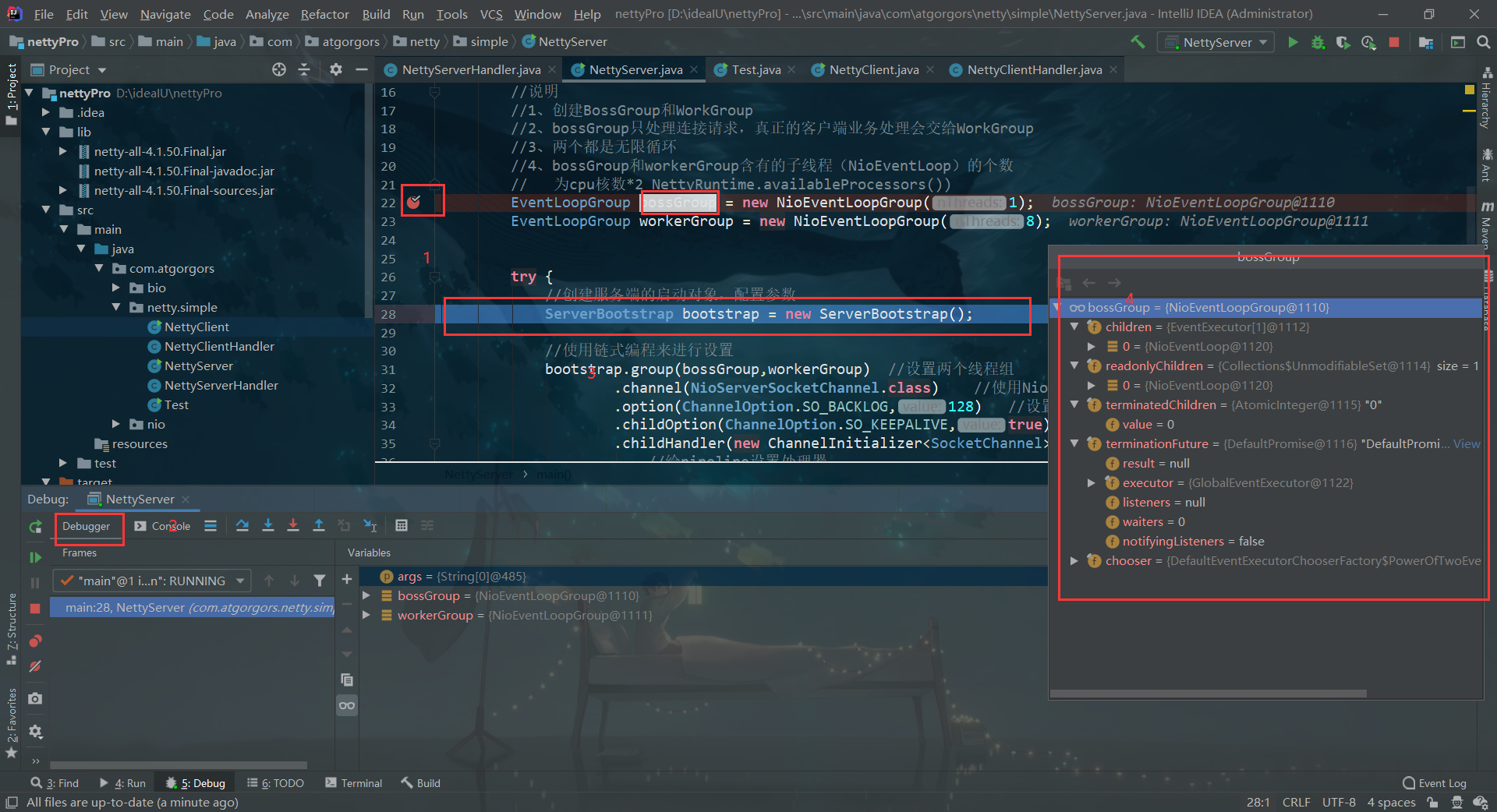The width and height of the screenshot is (1497, 812).
Task: Switch to the Console tab
Action: (x=162, y=526)
